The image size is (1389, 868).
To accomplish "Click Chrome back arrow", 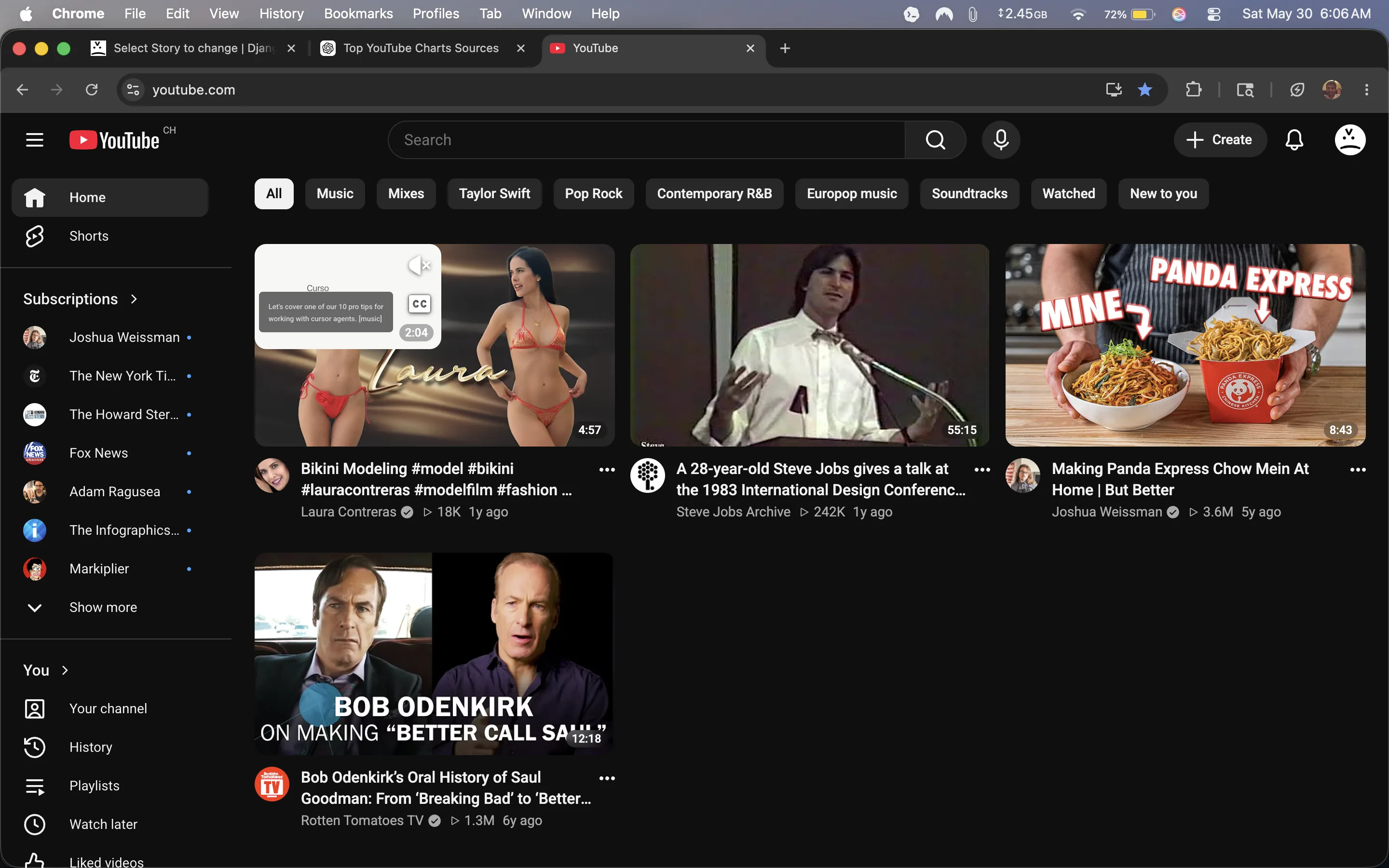I will (x=22, y=90).
